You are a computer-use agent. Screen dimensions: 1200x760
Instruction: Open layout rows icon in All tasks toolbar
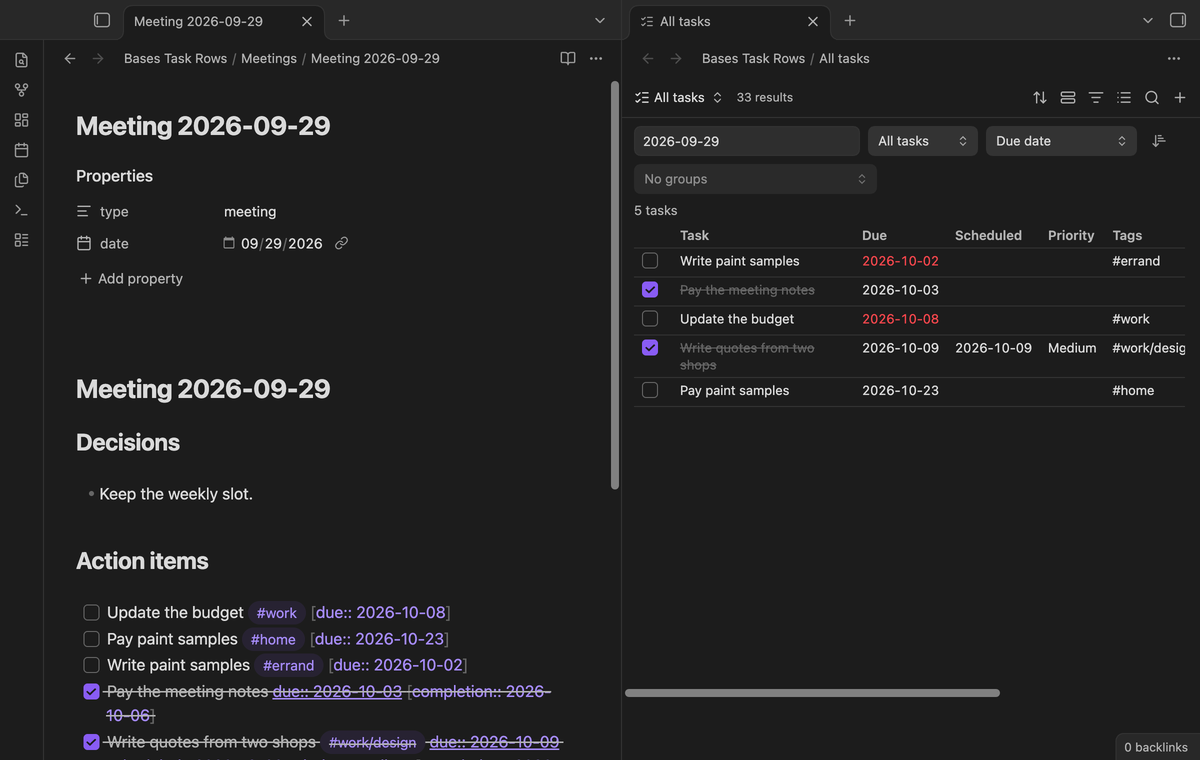(x=1068, y=97)
